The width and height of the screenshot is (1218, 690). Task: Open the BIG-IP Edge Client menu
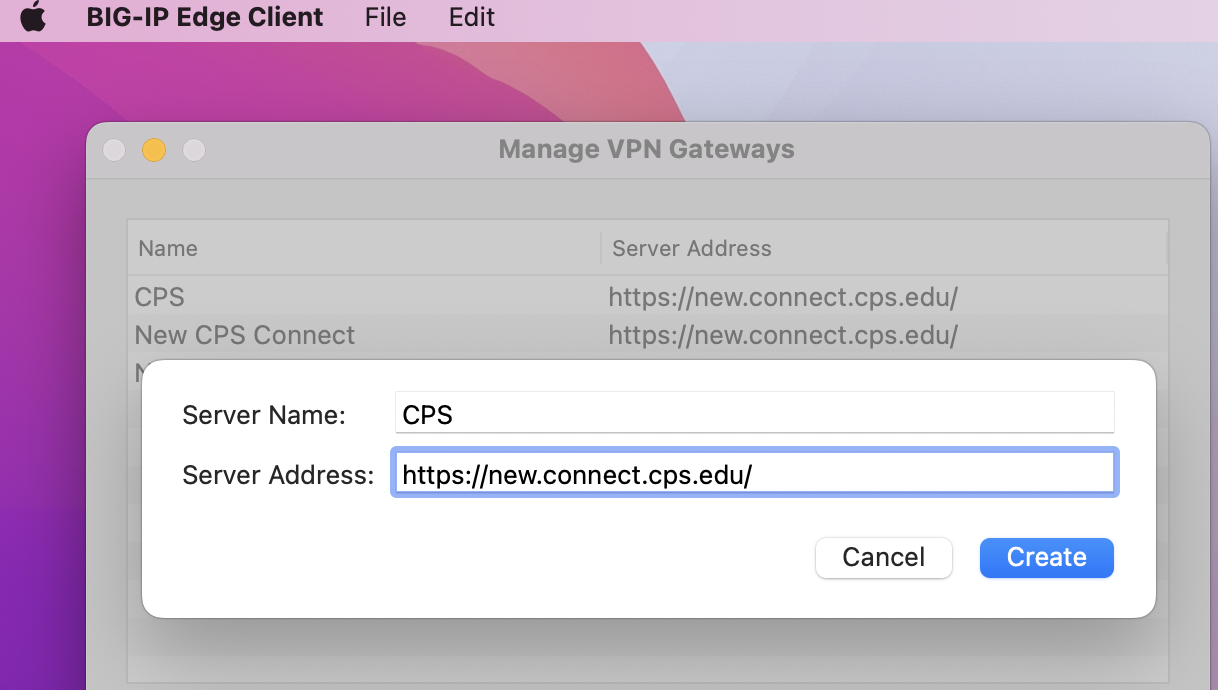[205, 17]
